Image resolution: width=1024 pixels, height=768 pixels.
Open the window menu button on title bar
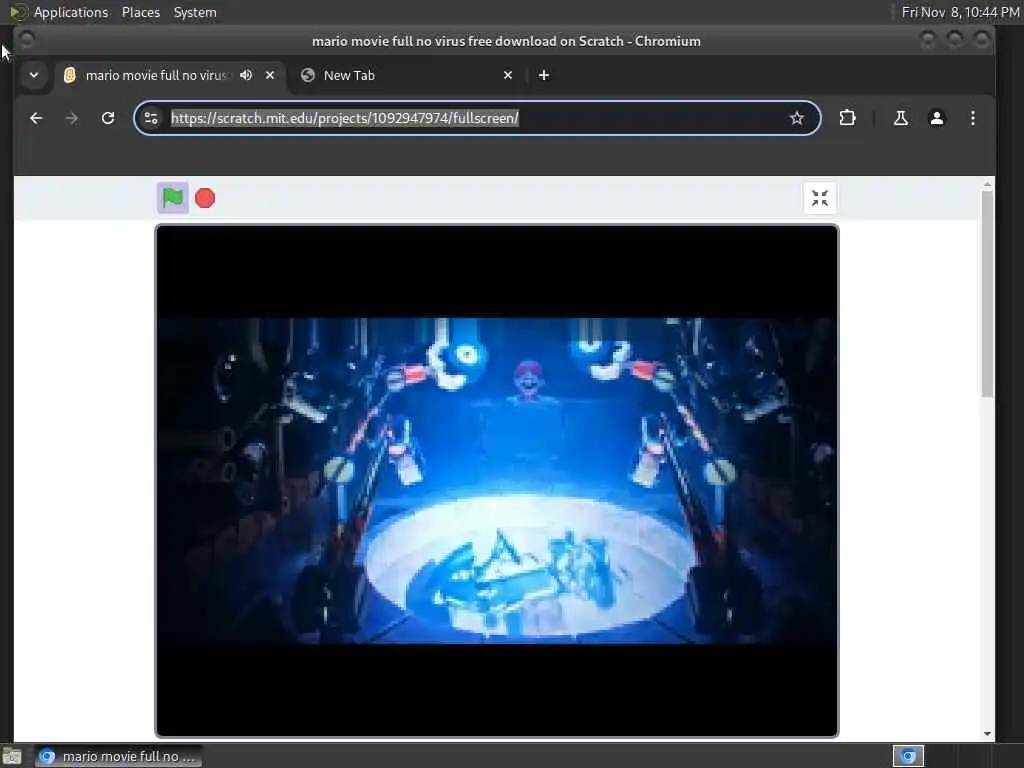click(x=26, y=40)
